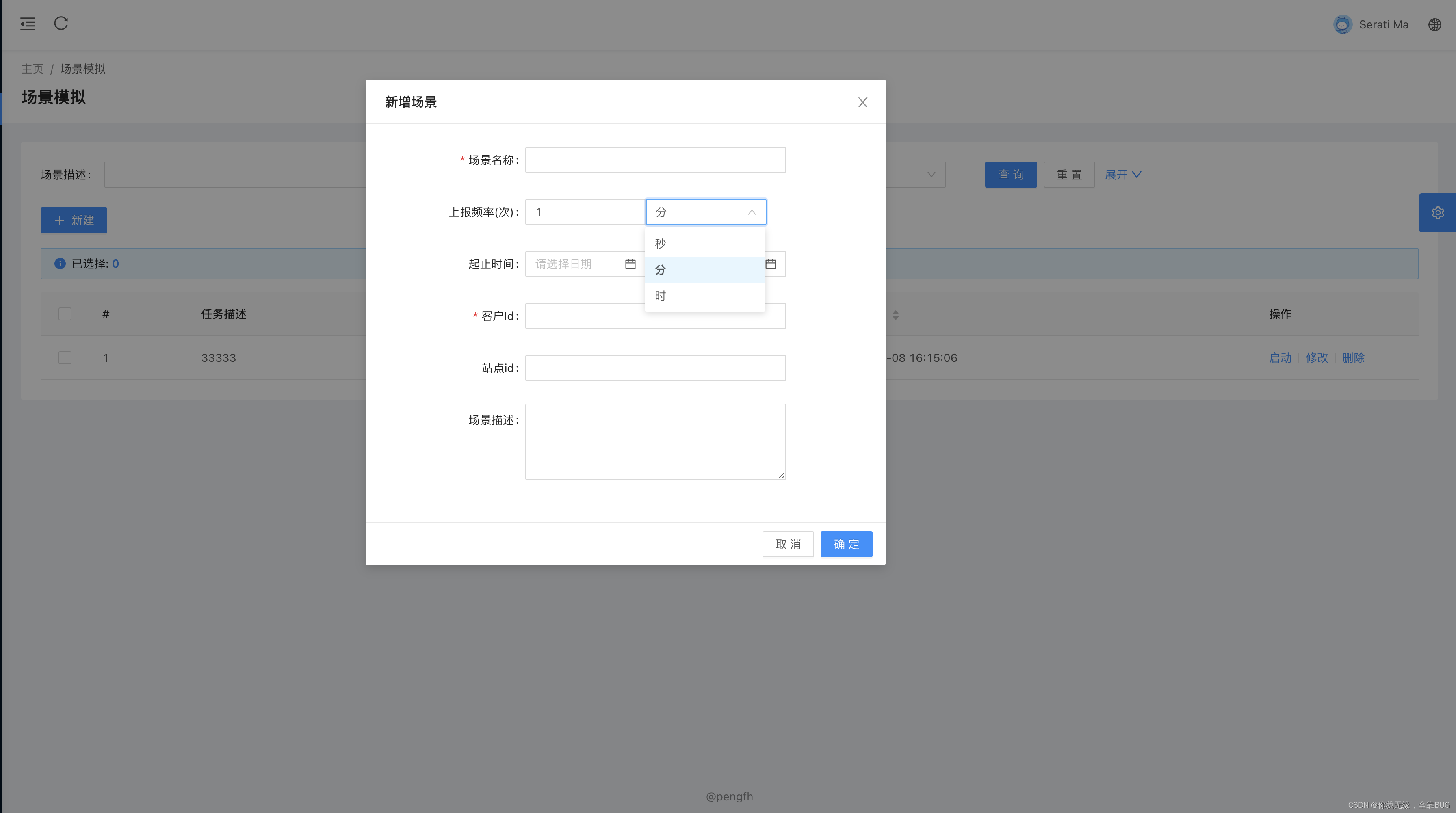Open the search form select dropdown
The height and width of the screenshot is (813, 1456).
[x=930, y=175]
